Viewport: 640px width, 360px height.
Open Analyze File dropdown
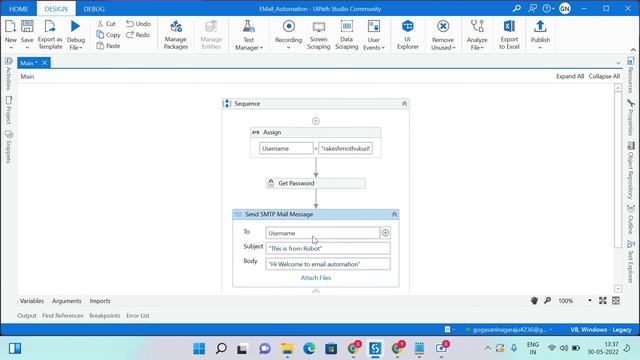coord(477,35)
